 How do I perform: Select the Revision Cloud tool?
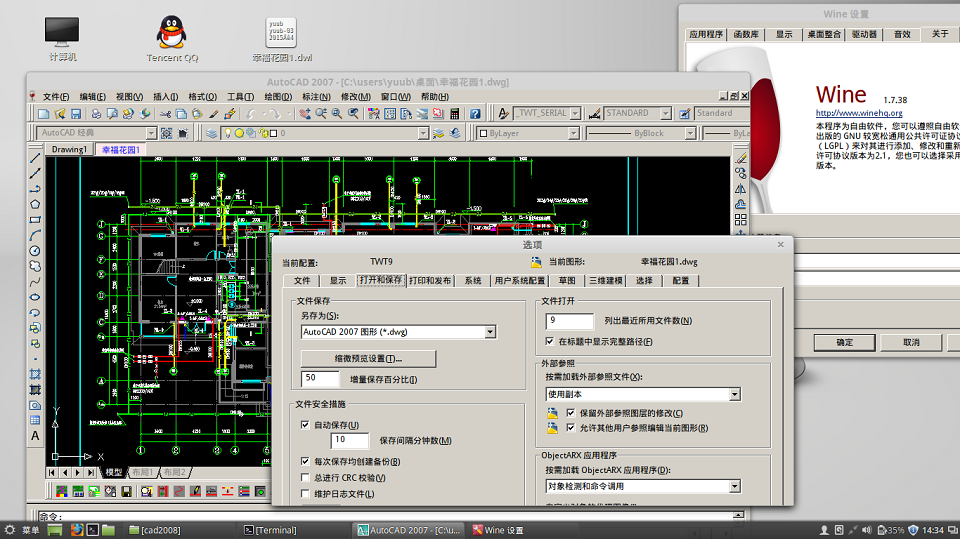(x=35, y=266)
